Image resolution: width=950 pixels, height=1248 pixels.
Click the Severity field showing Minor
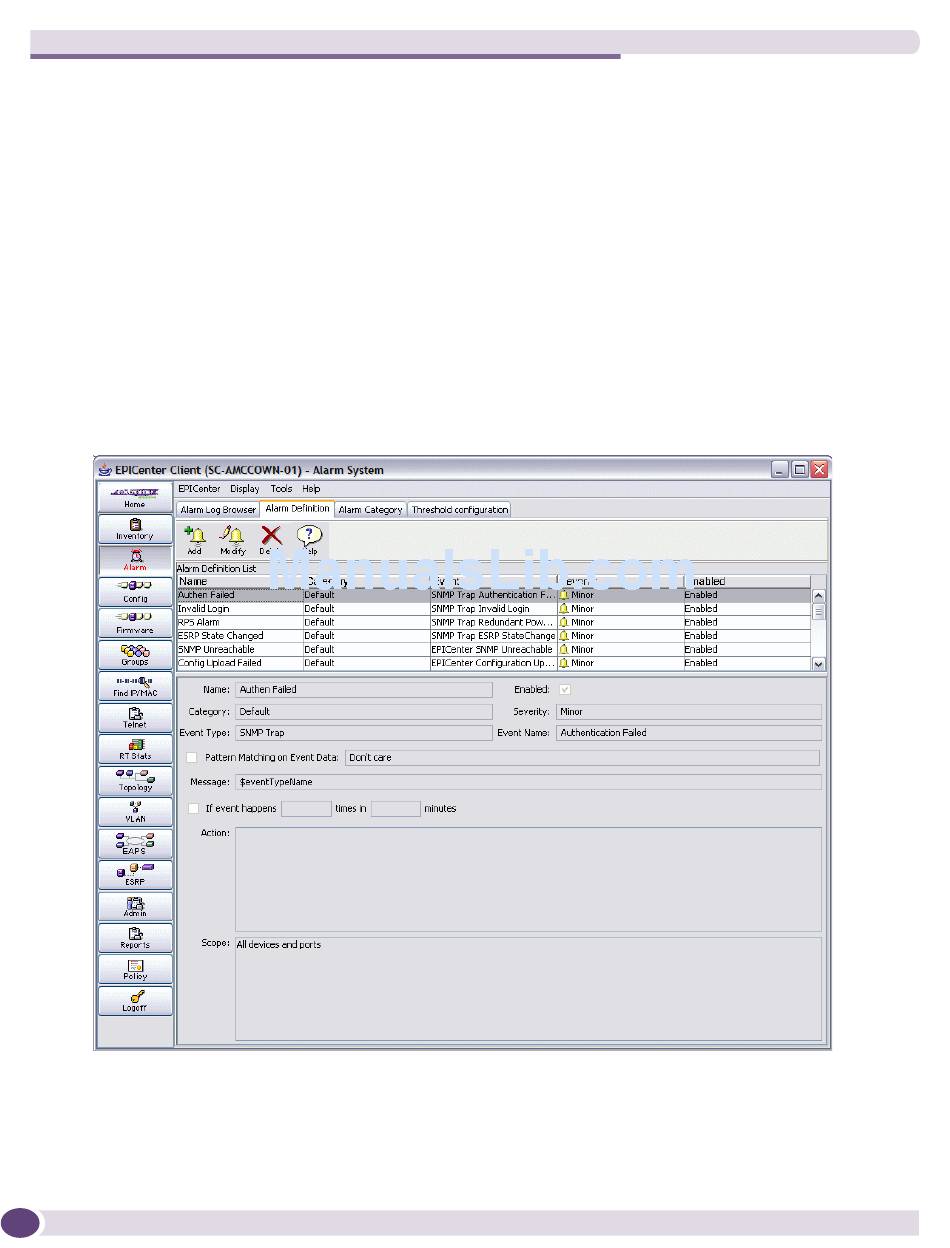tap(689, 712)
